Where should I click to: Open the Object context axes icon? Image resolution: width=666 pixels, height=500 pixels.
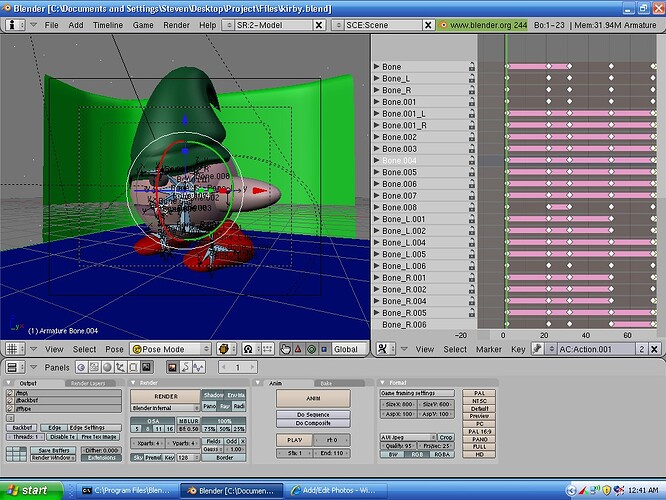[120, 367]
